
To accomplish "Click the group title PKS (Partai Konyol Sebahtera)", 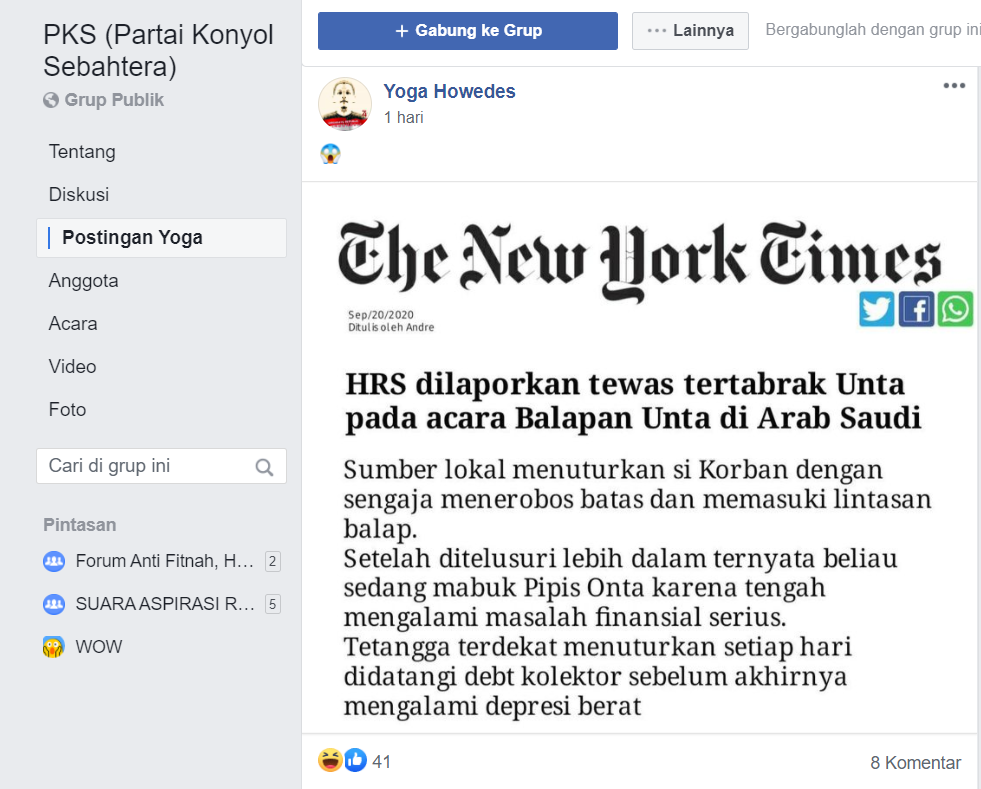I will pyautogui.click(x=158, y=51).
